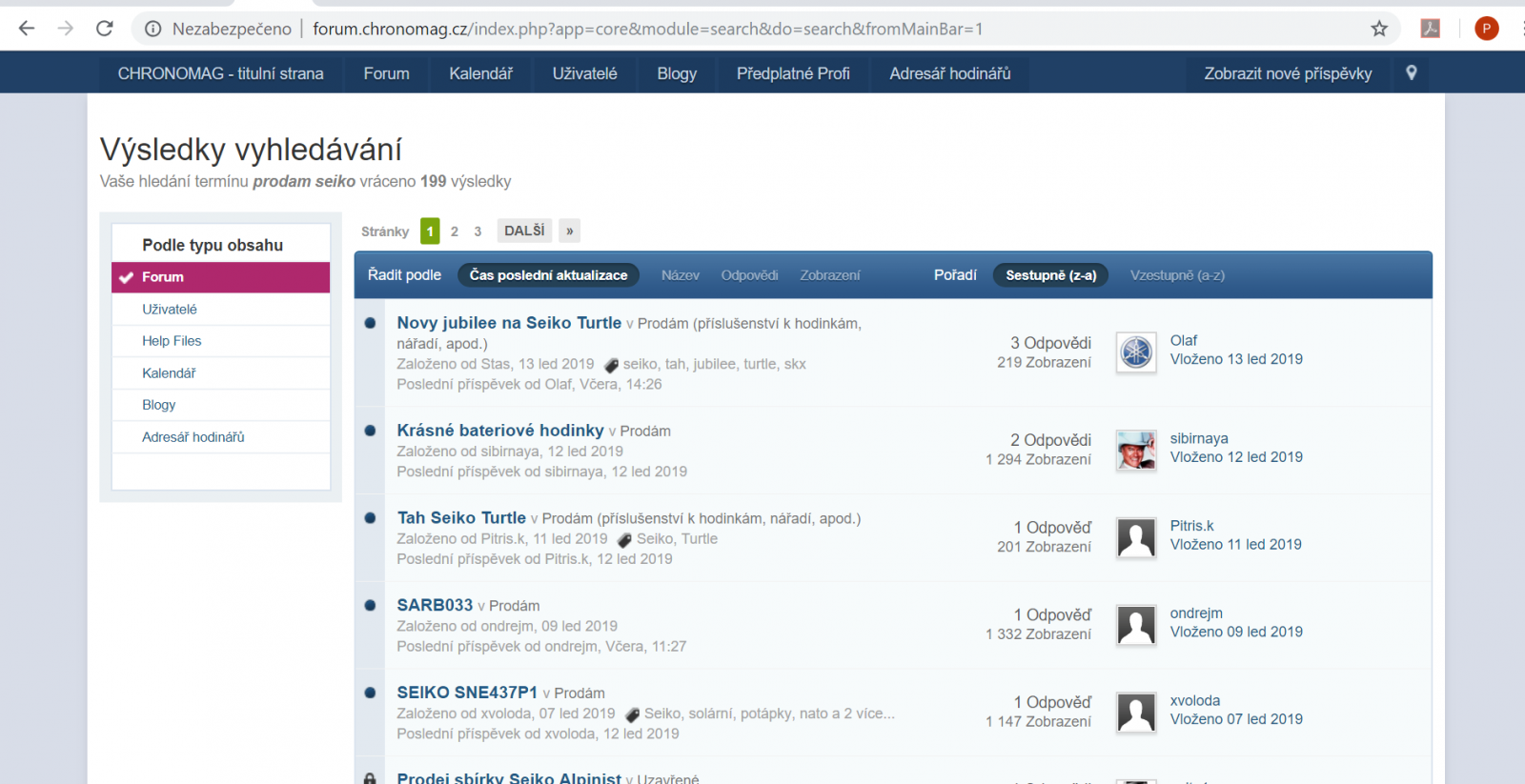Click the tag icon before seiko, tah tags
The image size is (1525, 784).
point(611,365)
